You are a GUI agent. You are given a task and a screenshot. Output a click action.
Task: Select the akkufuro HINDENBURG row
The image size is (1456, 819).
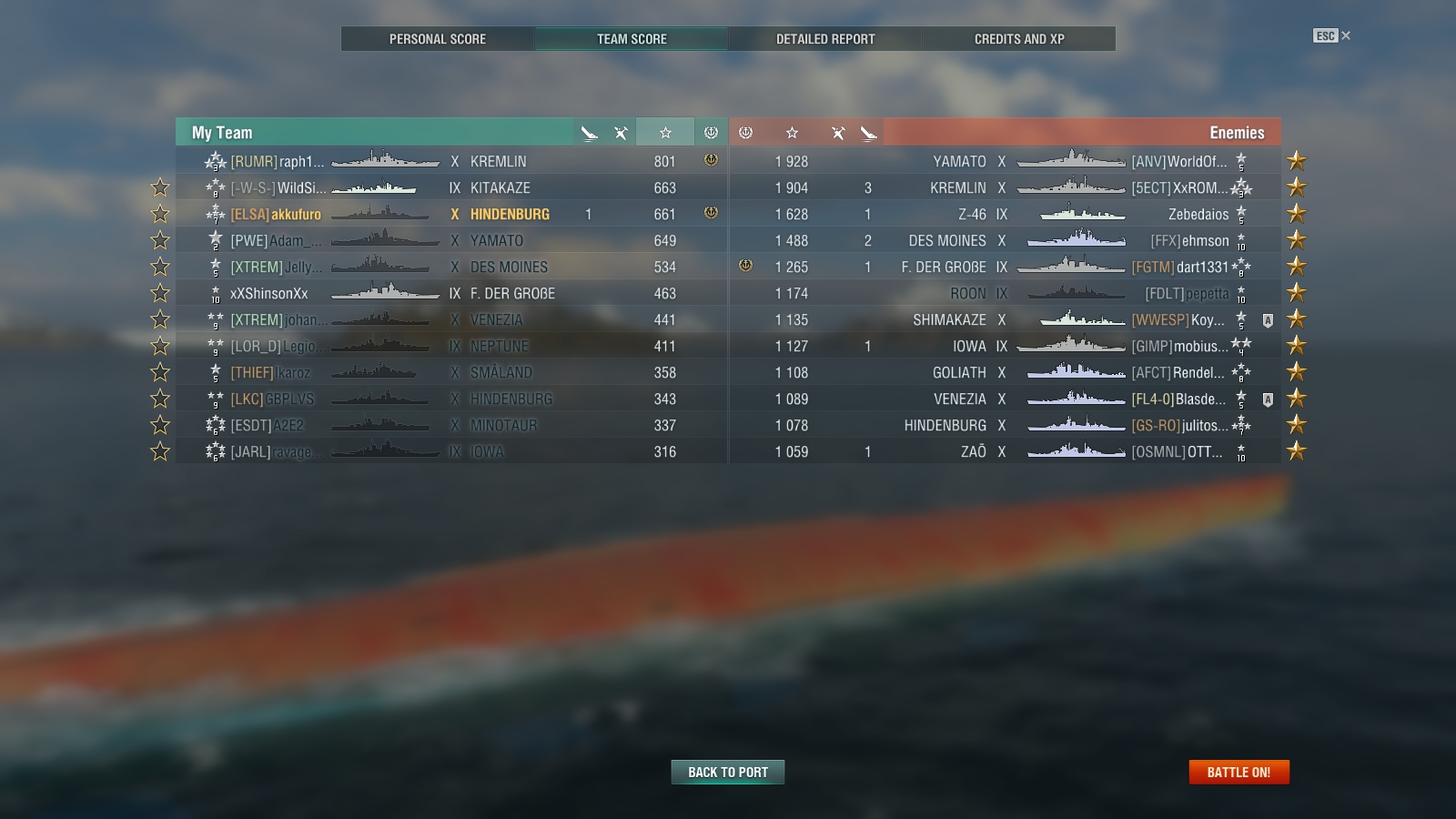(x=452, y=214)
